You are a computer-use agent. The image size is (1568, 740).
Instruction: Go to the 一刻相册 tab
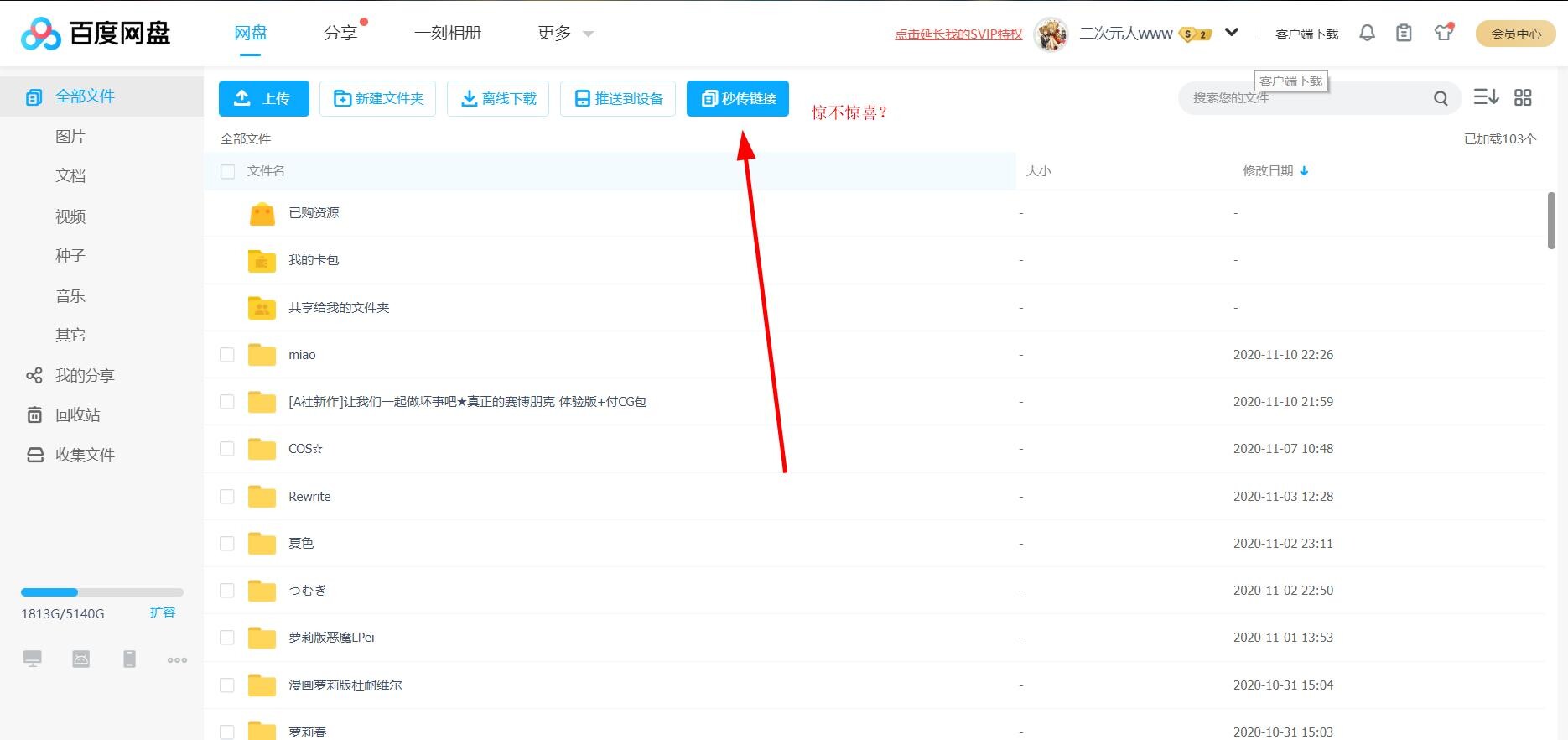(448, 34)
